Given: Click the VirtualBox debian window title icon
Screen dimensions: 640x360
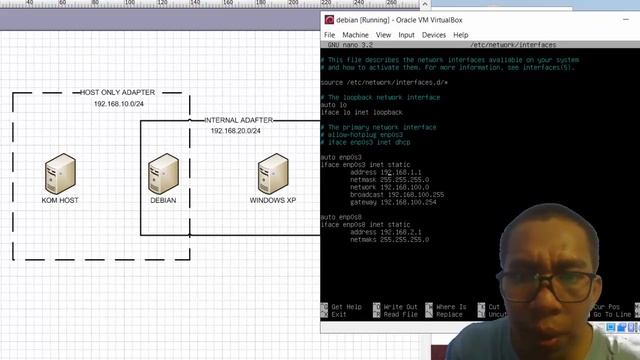Looking at the screenshot, I should (x=329, y=20).
